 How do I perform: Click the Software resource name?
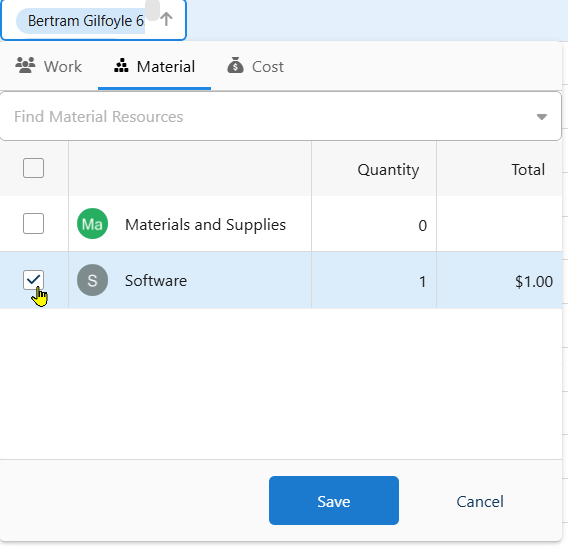156,281
